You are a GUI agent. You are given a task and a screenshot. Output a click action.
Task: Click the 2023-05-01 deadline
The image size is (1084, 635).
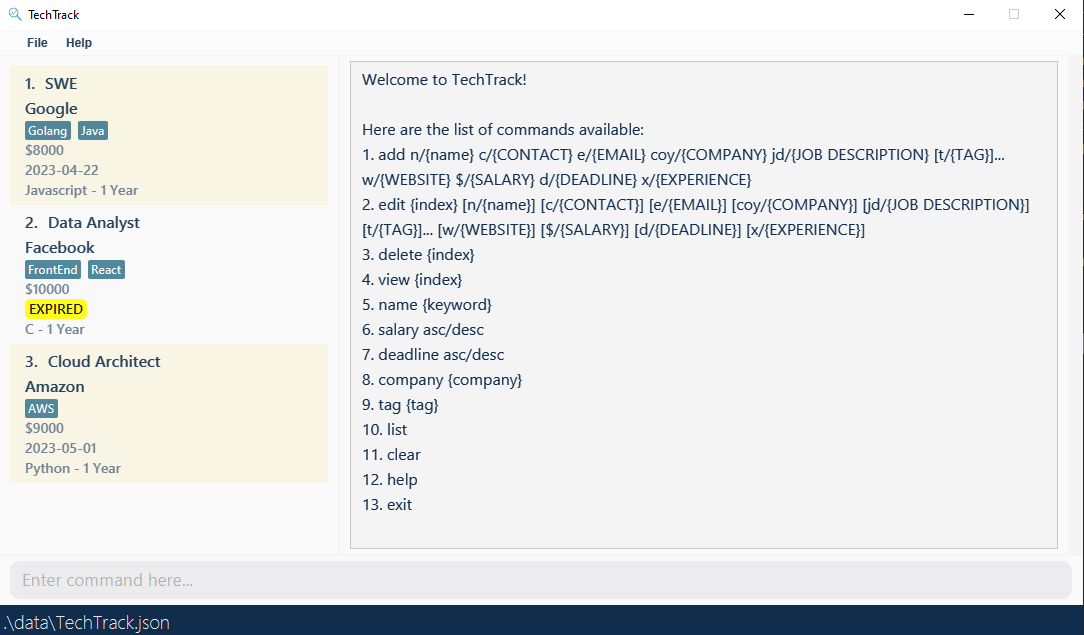[61, 448]
